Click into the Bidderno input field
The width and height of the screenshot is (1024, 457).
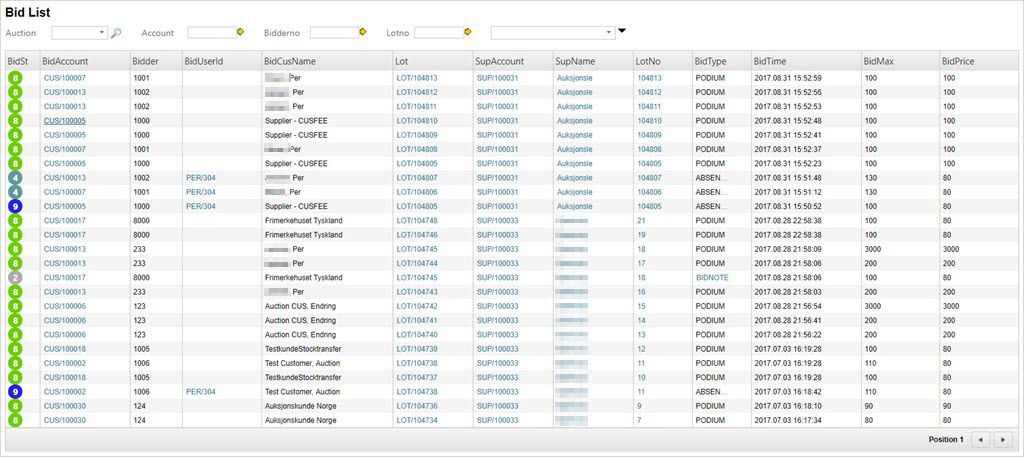tap(333, 33)
